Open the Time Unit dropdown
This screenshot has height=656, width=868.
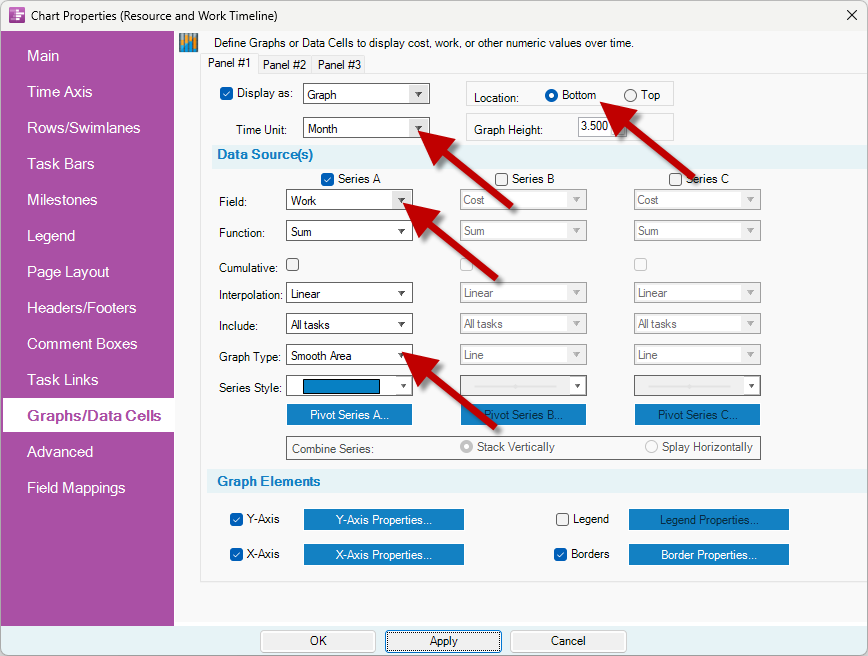(418, 129)
